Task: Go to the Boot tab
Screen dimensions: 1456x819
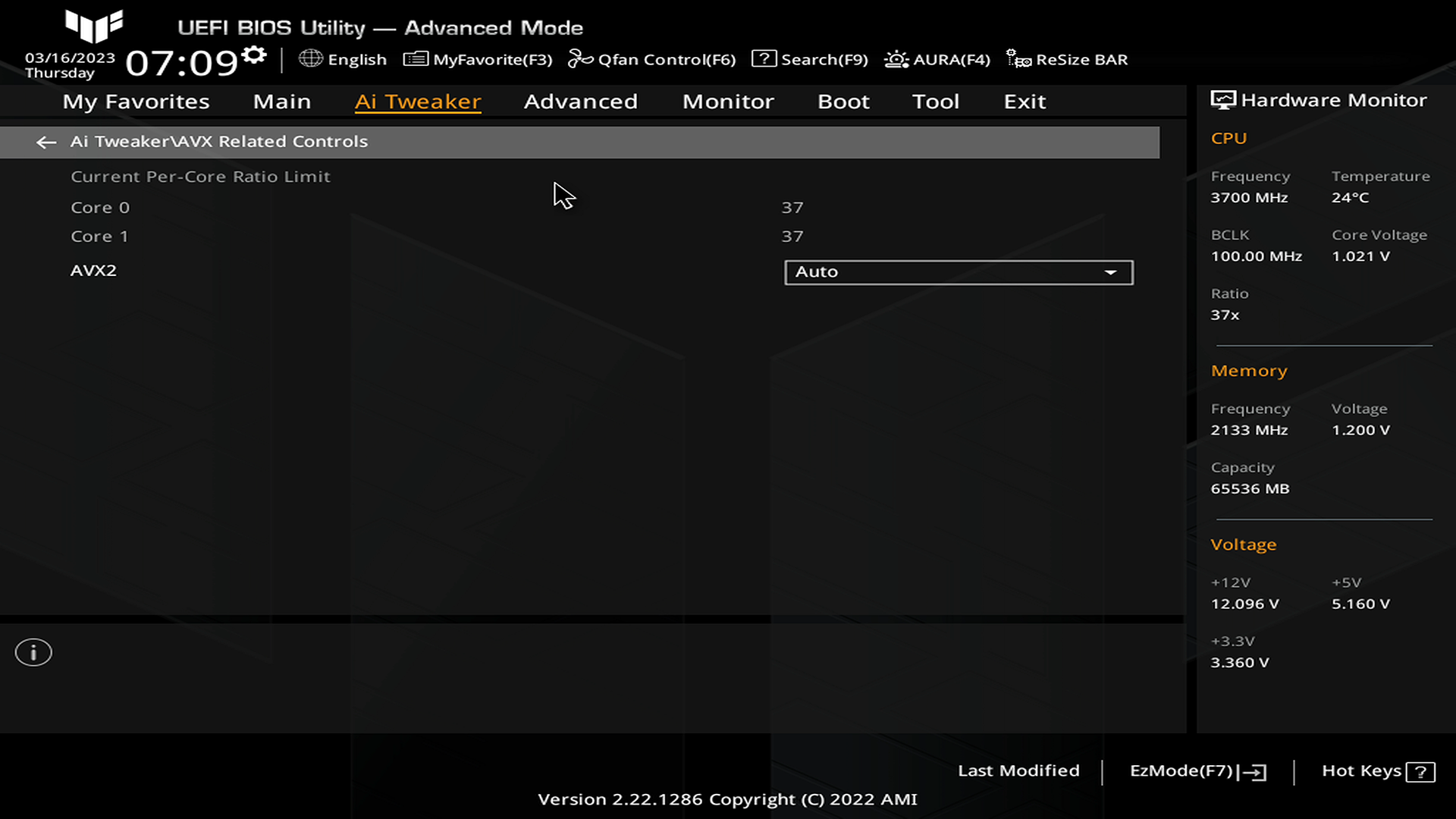Action: tap(843, 102)
